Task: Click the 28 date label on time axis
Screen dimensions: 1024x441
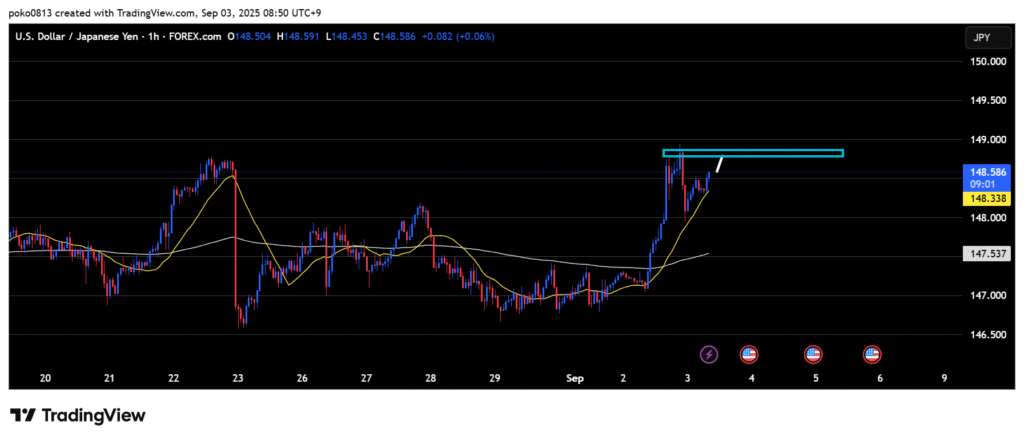Action: pyautogui.click(x=430, y=379)
